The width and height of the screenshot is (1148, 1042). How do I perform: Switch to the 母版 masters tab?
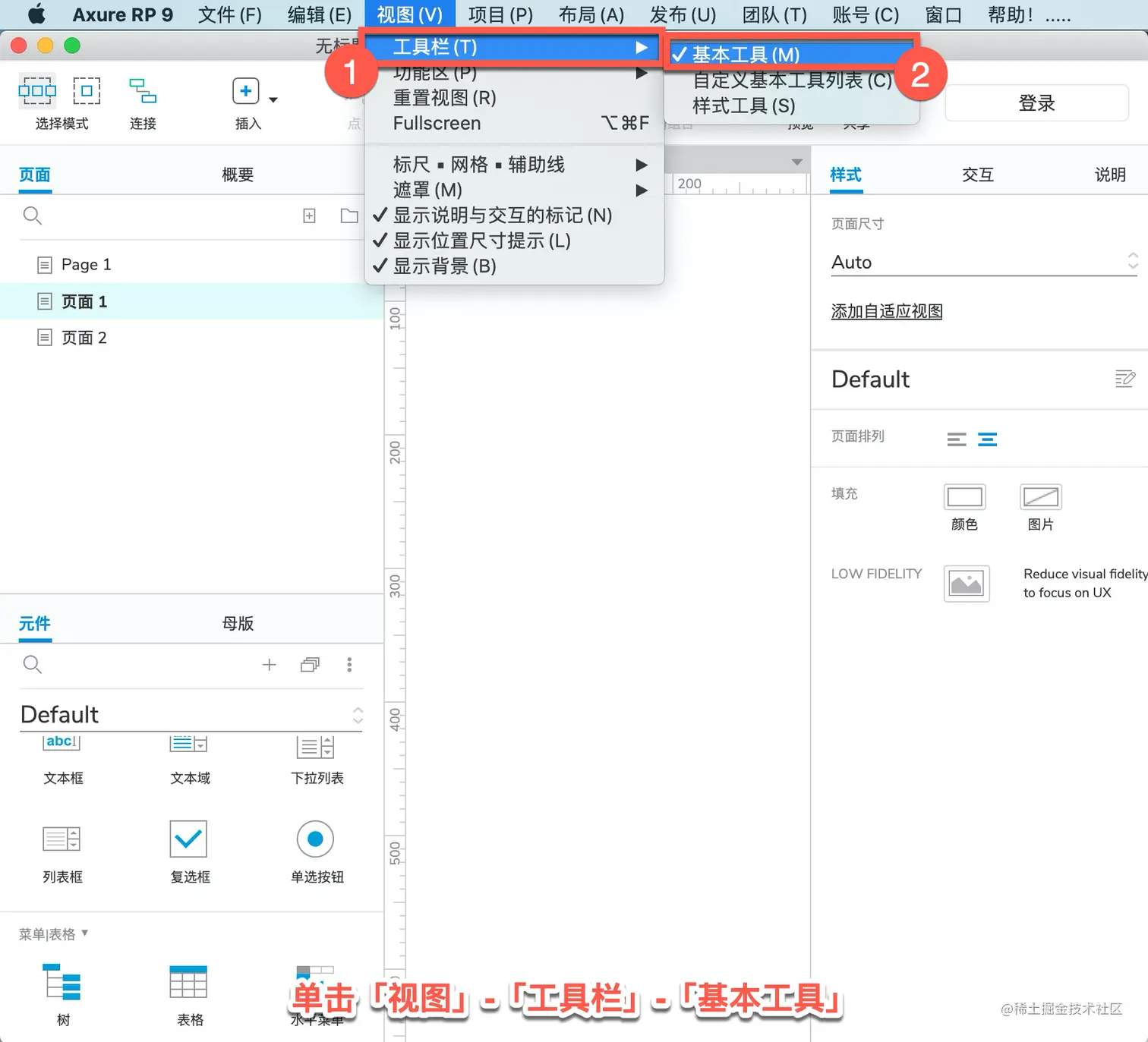pos(238,624)
